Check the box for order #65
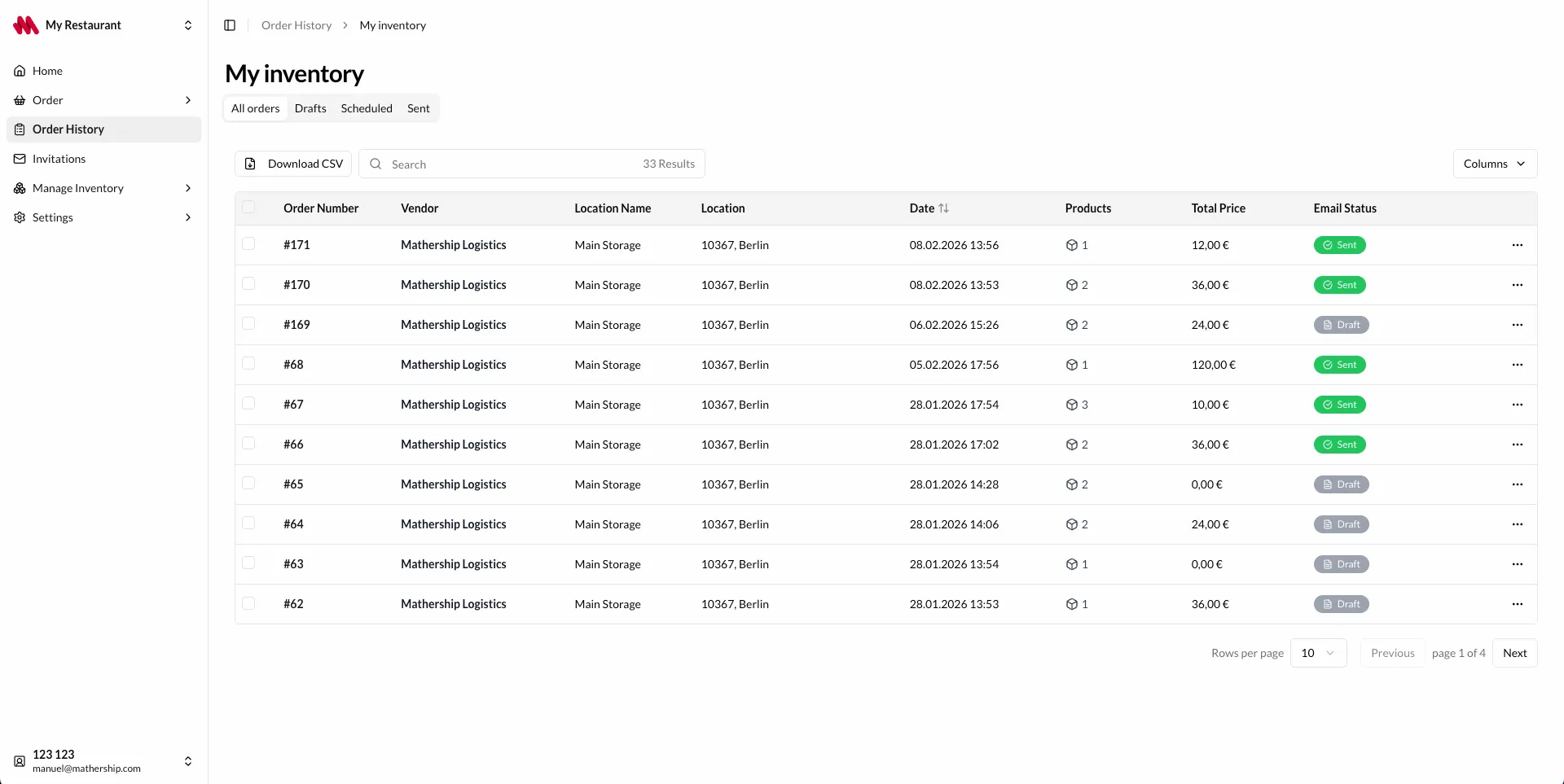The width and height of the screenshot is (1564, 784). pyautogui.click(x=248, y=484)
